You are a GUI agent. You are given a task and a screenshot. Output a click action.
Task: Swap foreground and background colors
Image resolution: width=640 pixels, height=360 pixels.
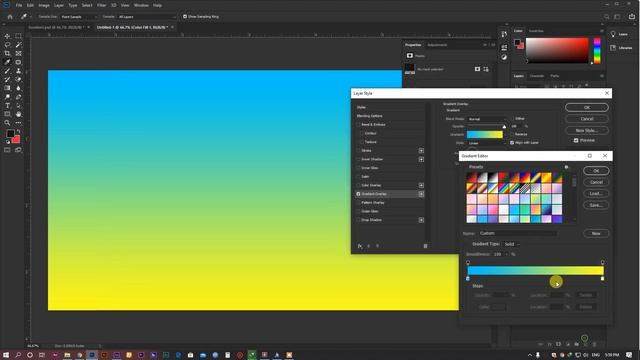[x=18, y=131]
